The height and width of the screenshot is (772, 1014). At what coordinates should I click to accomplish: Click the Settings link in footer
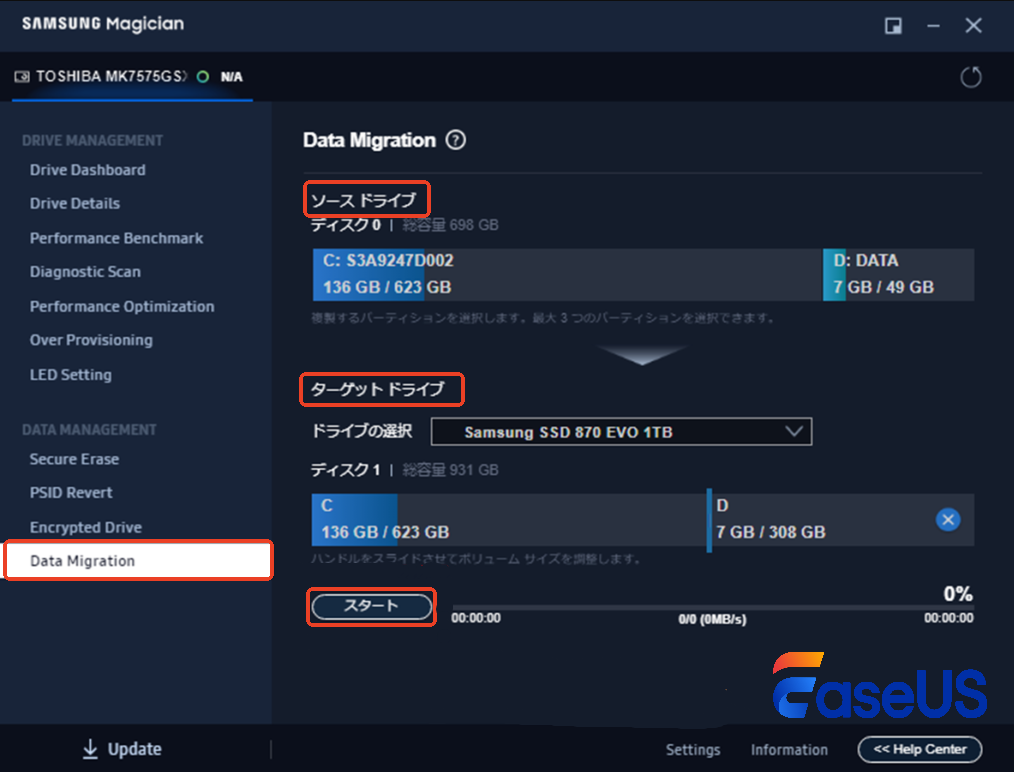[693, 750]
